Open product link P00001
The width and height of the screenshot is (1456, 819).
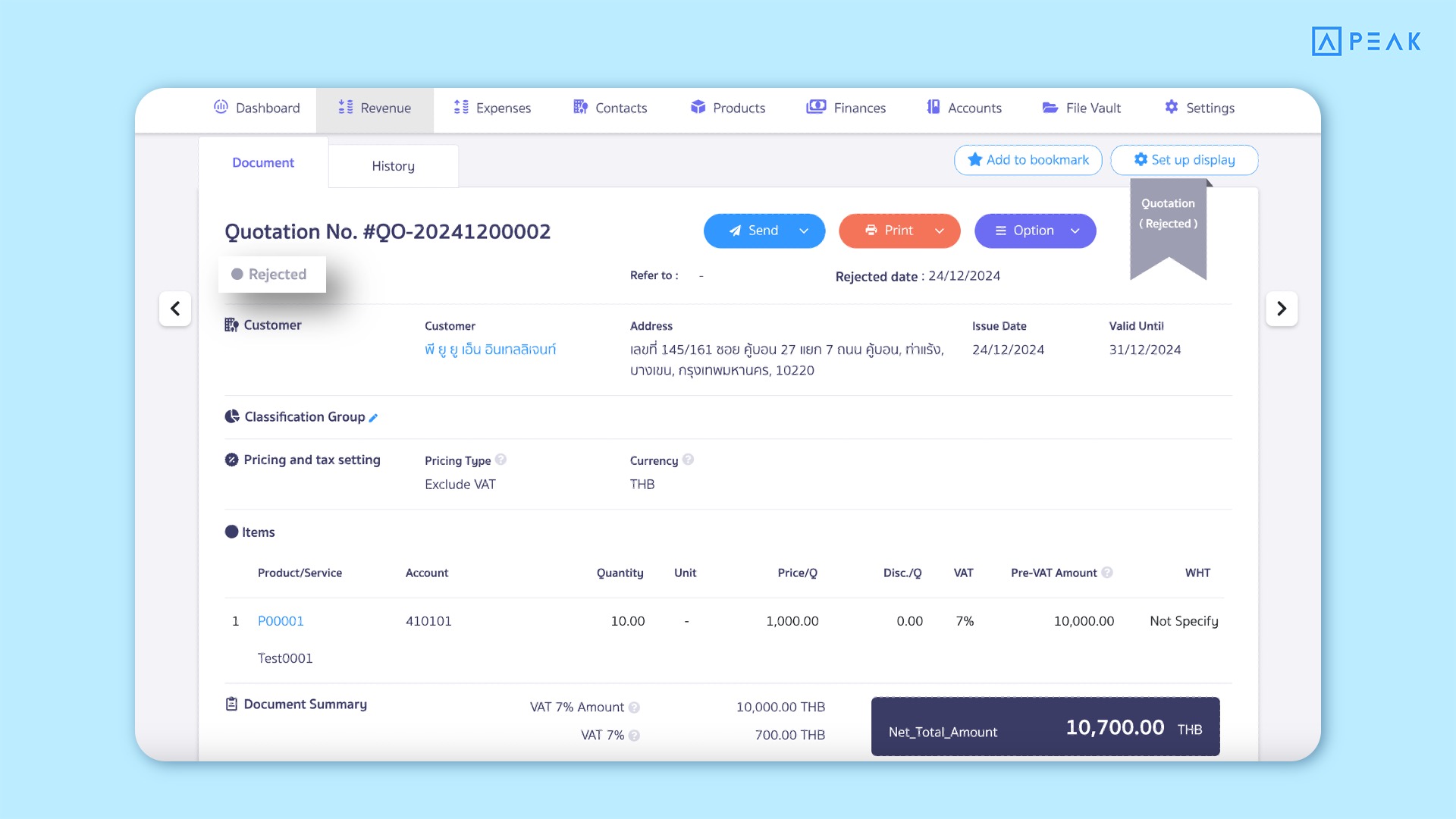point(281,621)
